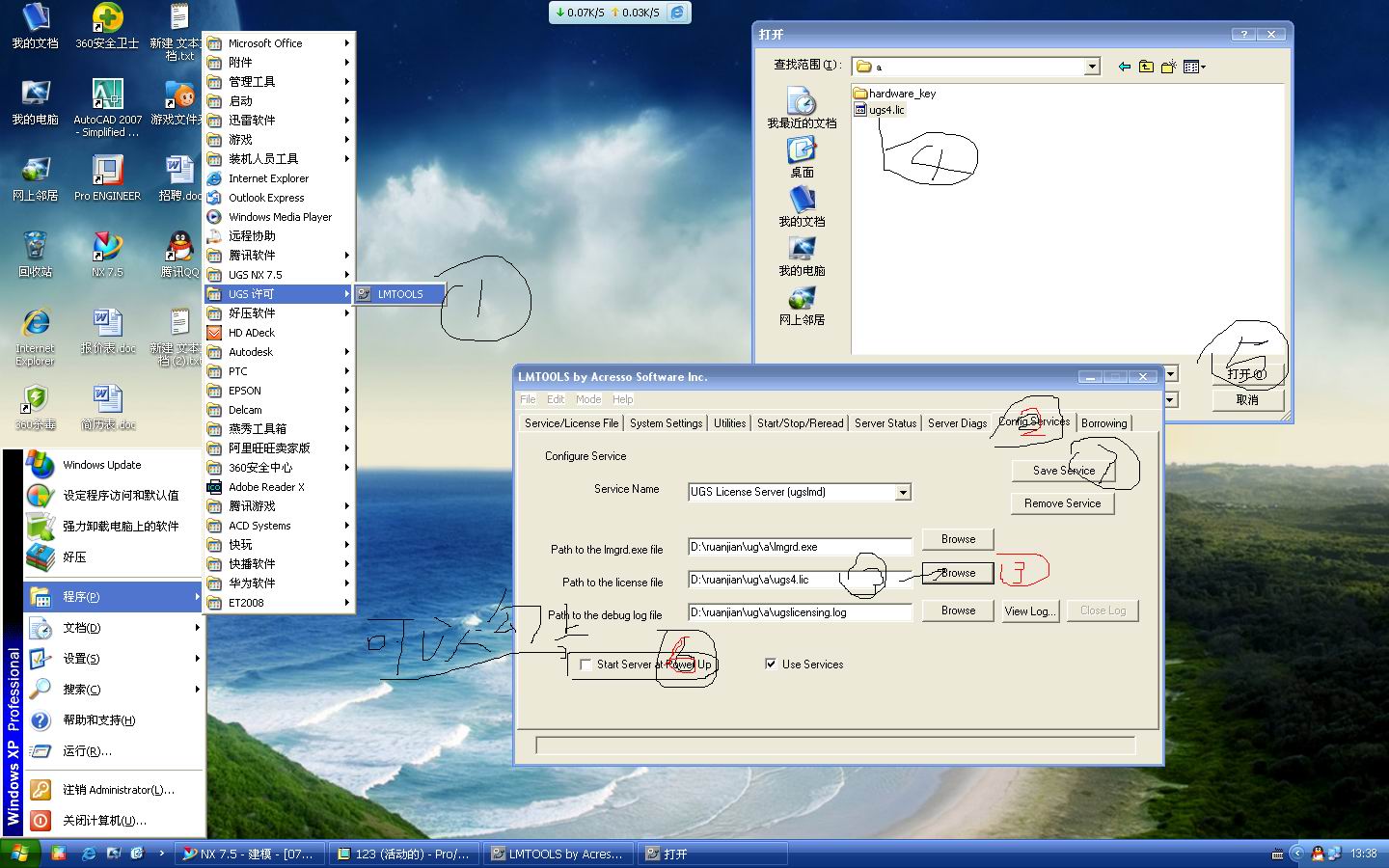Click 取消 to cancel the Open dialog
This screenshot has height=868, width=1389.
click(1247, 399)
